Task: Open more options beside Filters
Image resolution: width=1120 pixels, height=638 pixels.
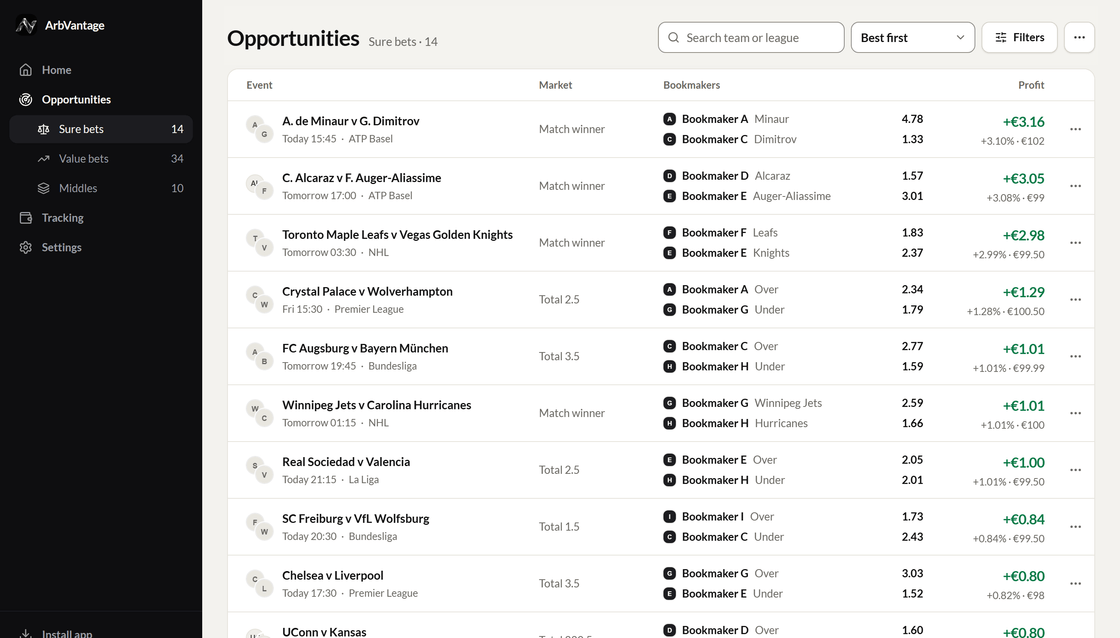Action: click(1079, 37)
